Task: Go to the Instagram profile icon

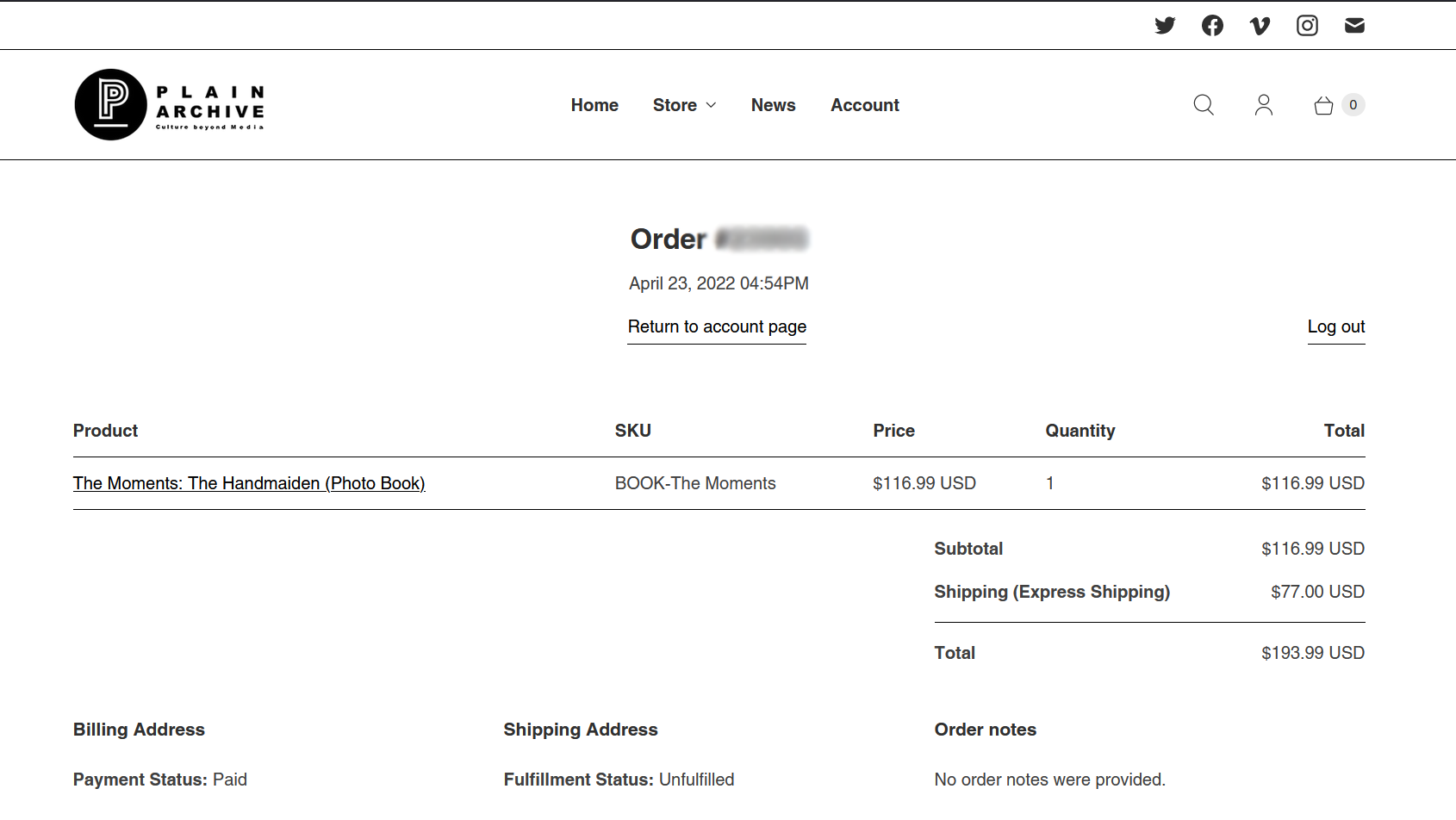Action: point(1307,26)
